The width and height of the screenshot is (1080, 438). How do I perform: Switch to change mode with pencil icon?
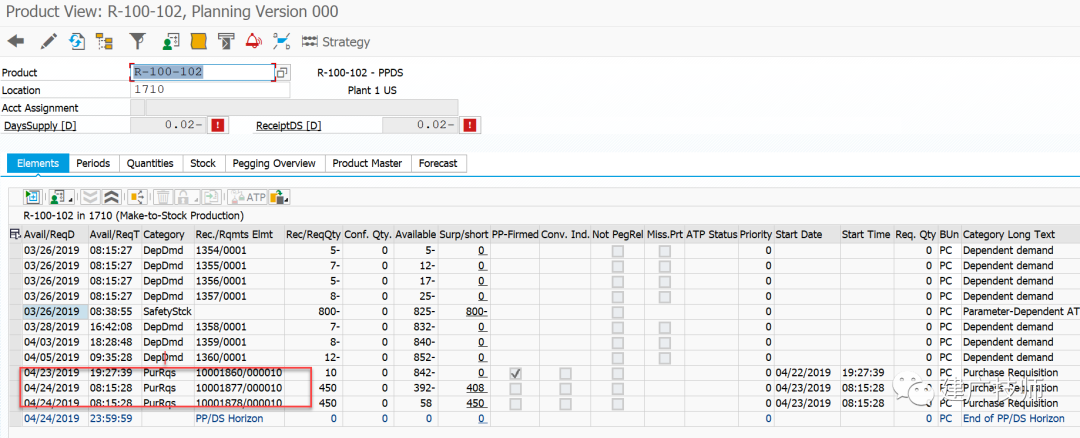tap(48, 41)
